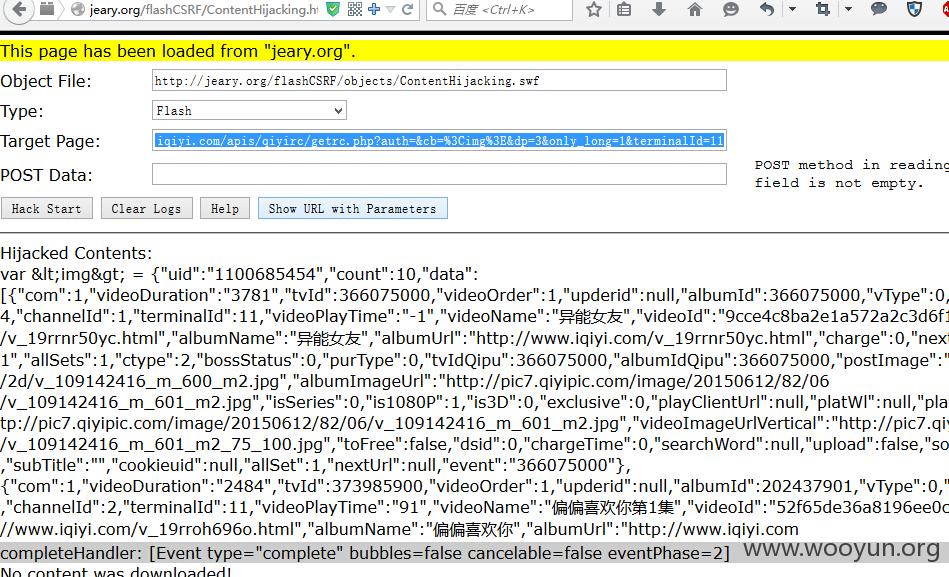The image size is (949, 577).
Task: Open downloads with the down arrow icon
Action: pos(659,9)
